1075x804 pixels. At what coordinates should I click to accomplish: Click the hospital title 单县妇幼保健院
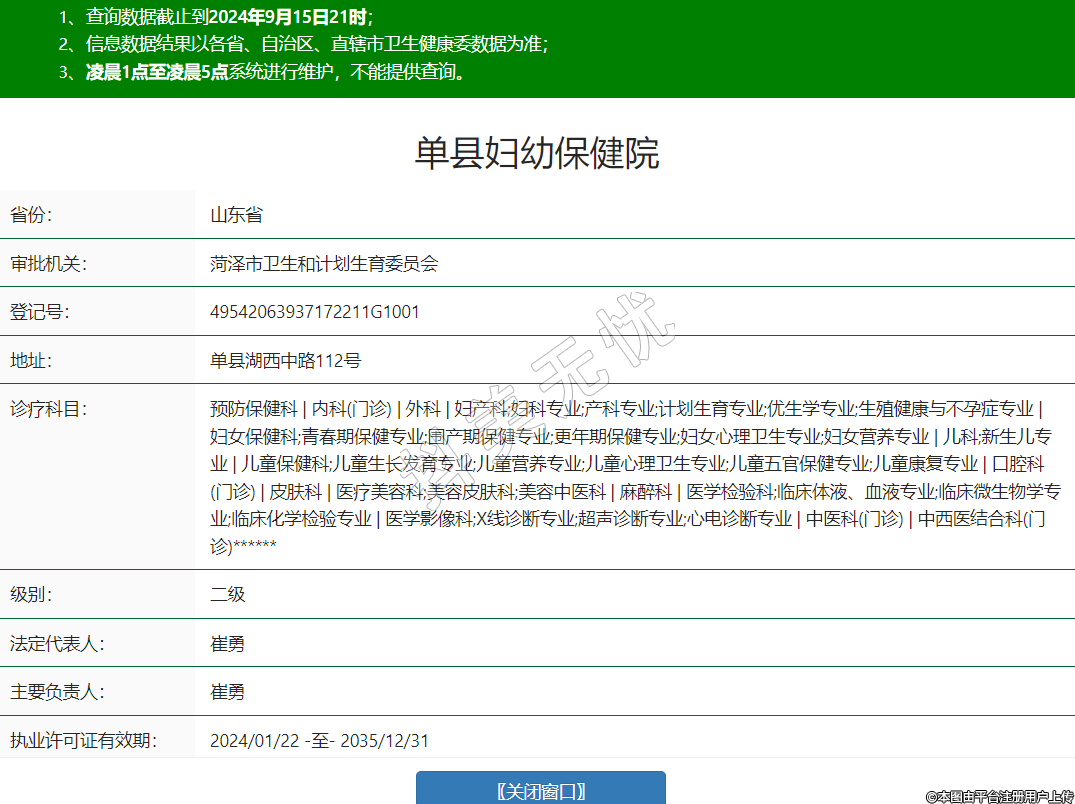pos(537,154)
